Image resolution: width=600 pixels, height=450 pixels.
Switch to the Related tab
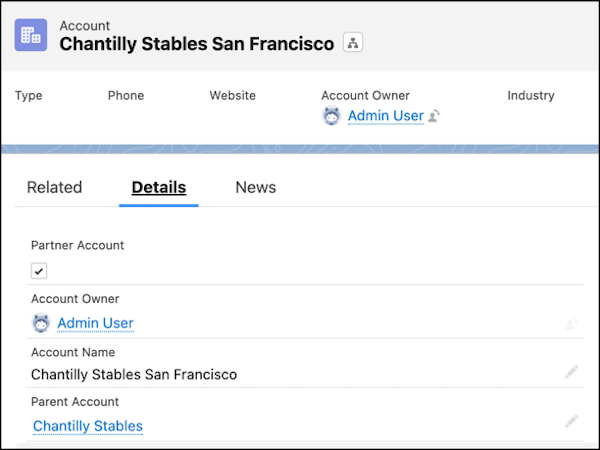coord(54,188)
